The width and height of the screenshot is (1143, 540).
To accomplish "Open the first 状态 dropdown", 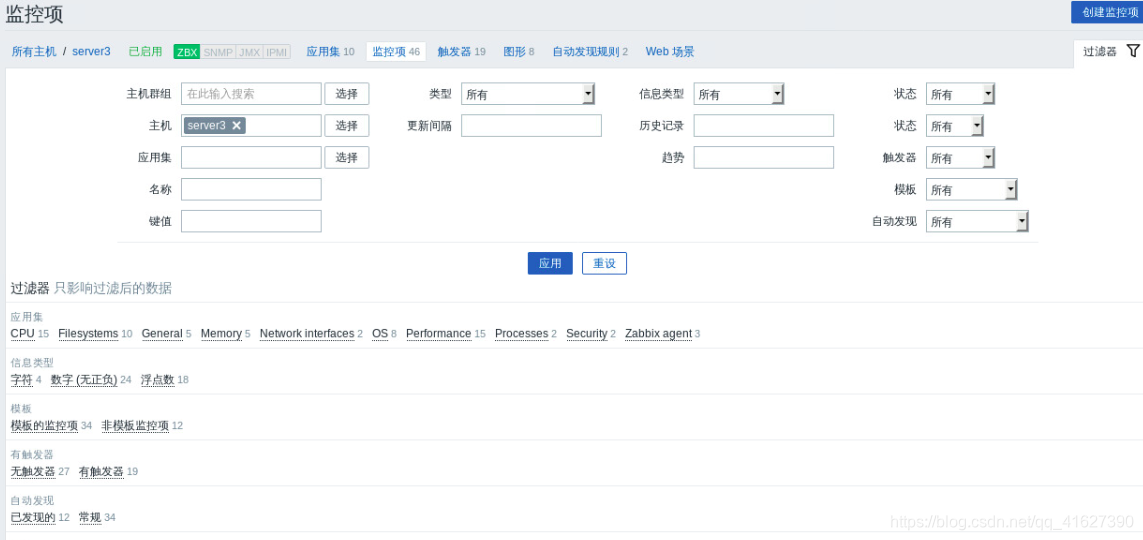I will click(x=960, y=94).
